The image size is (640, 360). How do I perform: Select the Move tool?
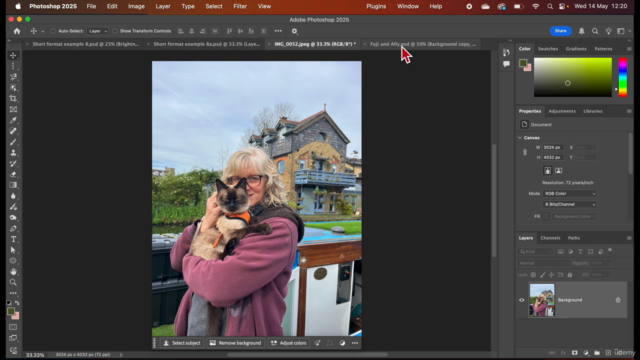coord(13,55)
